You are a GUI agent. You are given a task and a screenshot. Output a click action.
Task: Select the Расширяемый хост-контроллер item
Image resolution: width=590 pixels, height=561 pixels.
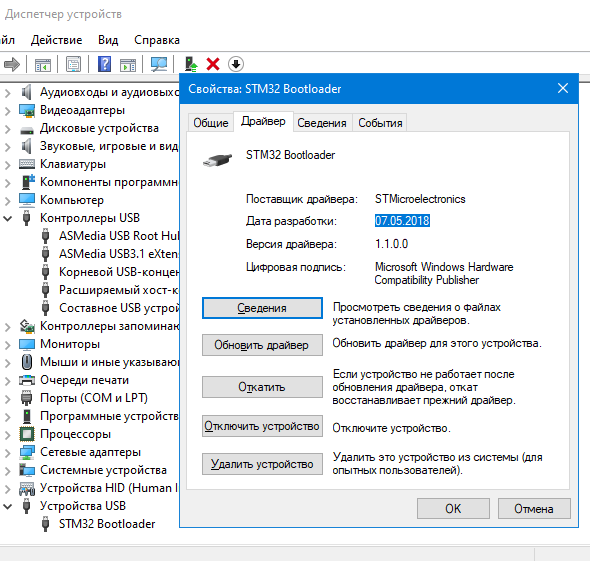click(119, 290)
